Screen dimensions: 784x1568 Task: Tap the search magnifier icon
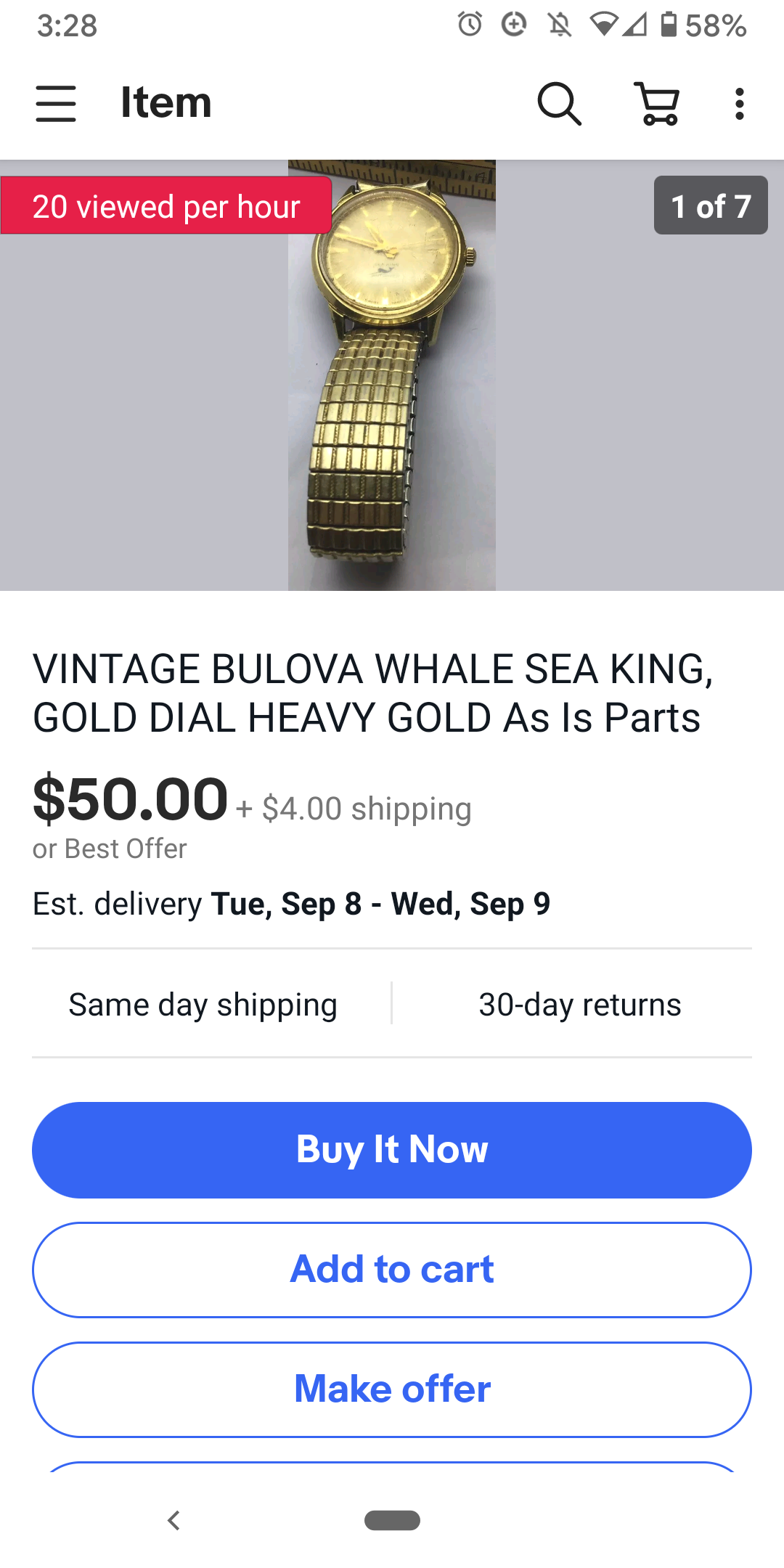pos(559,103)
